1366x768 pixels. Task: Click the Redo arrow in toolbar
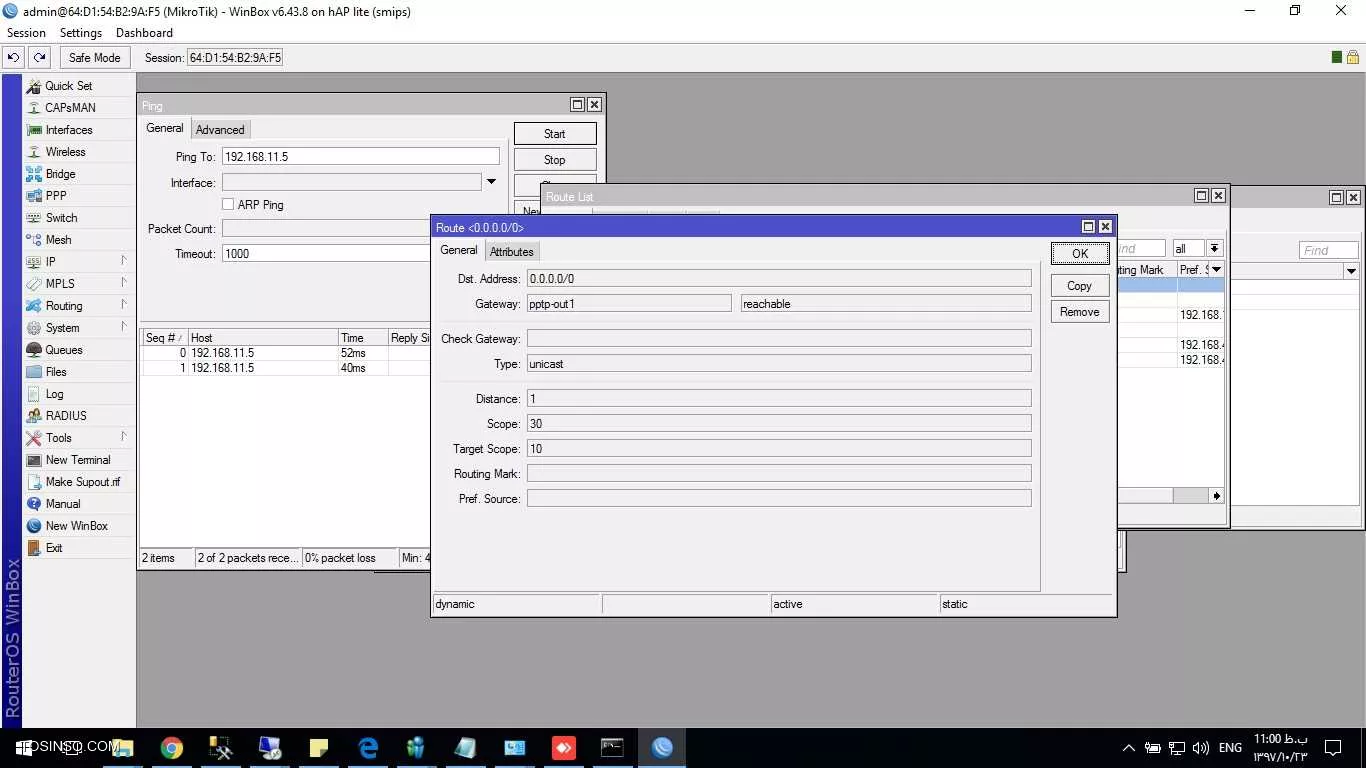pos(39,58)
